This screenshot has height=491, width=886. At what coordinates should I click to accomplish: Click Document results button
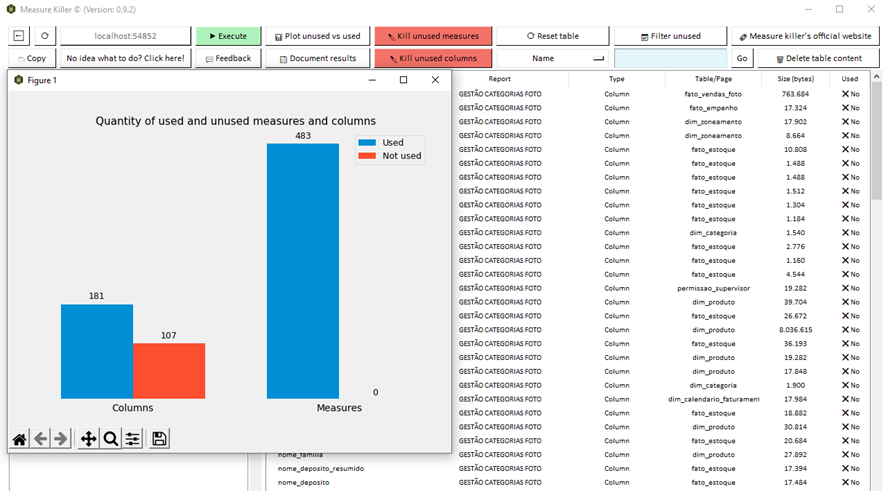[318, 58]
